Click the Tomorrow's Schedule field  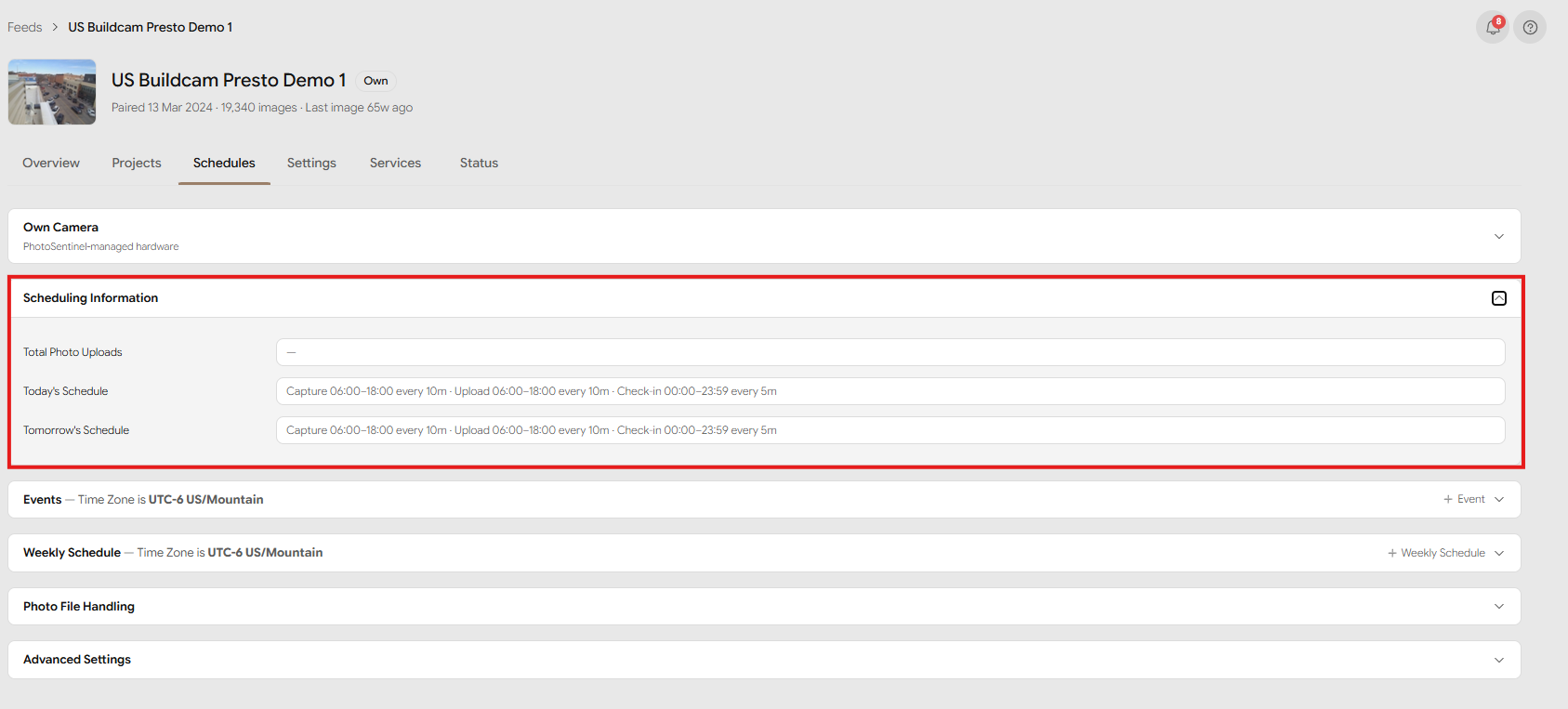tap(890, 430)
